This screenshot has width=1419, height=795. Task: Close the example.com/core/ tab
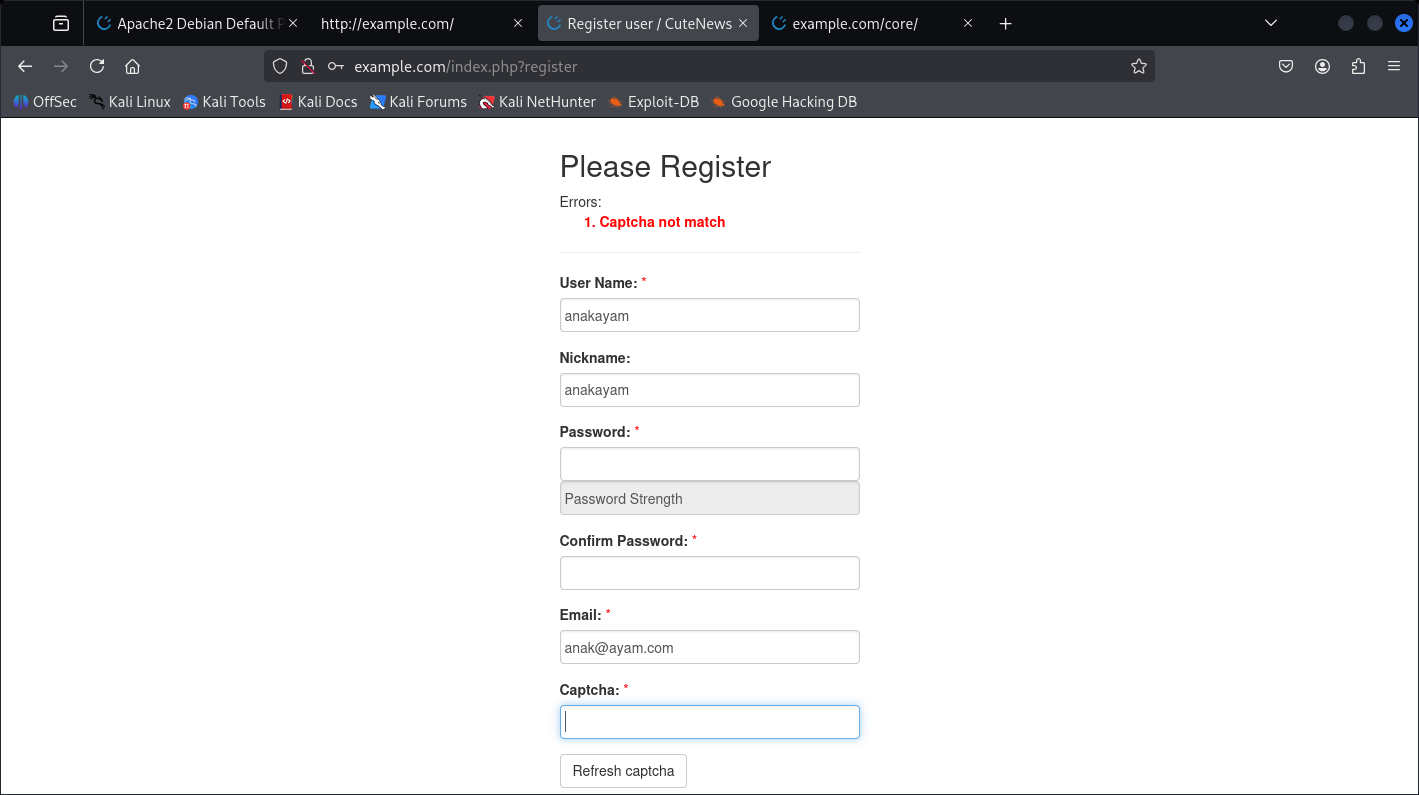coord(968,23)
